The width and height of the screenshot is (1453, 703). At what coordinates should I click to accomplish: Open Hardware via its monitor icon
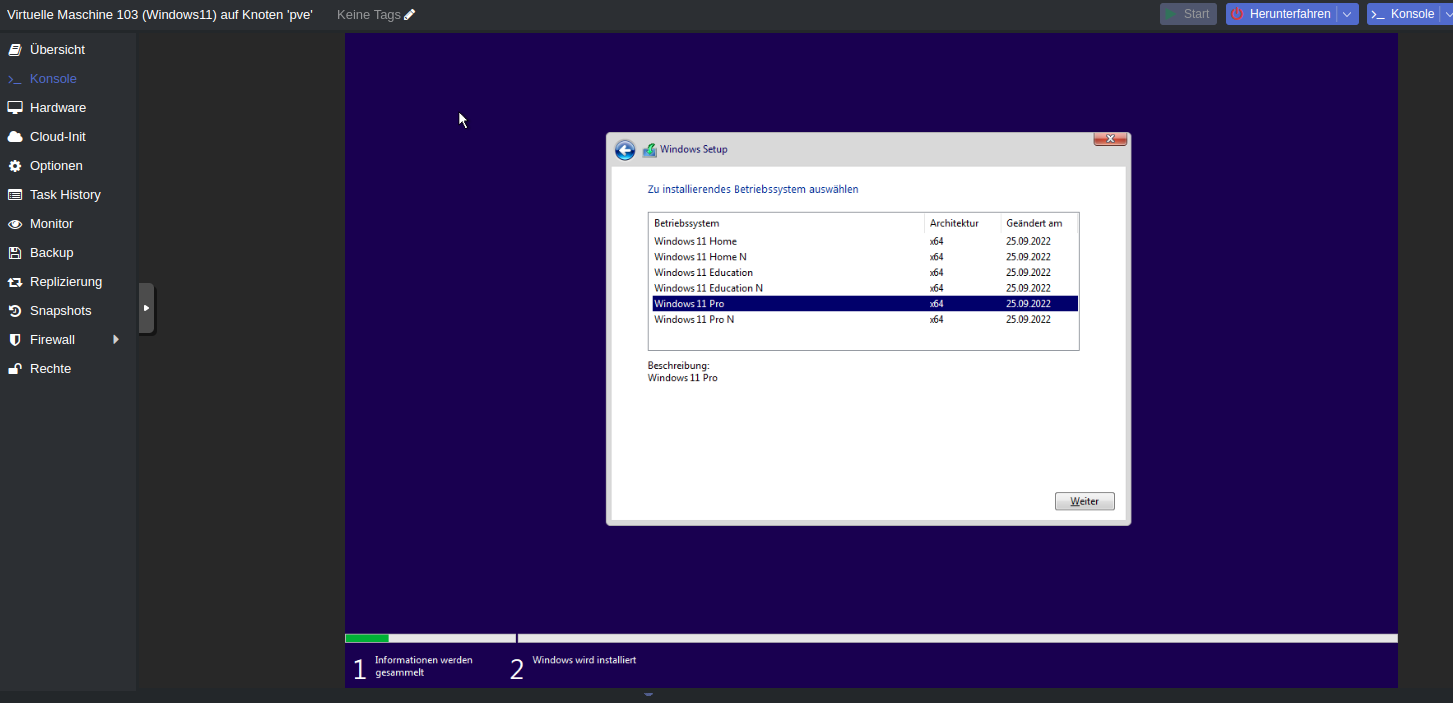pyautogui.click(x=15, y=108)
